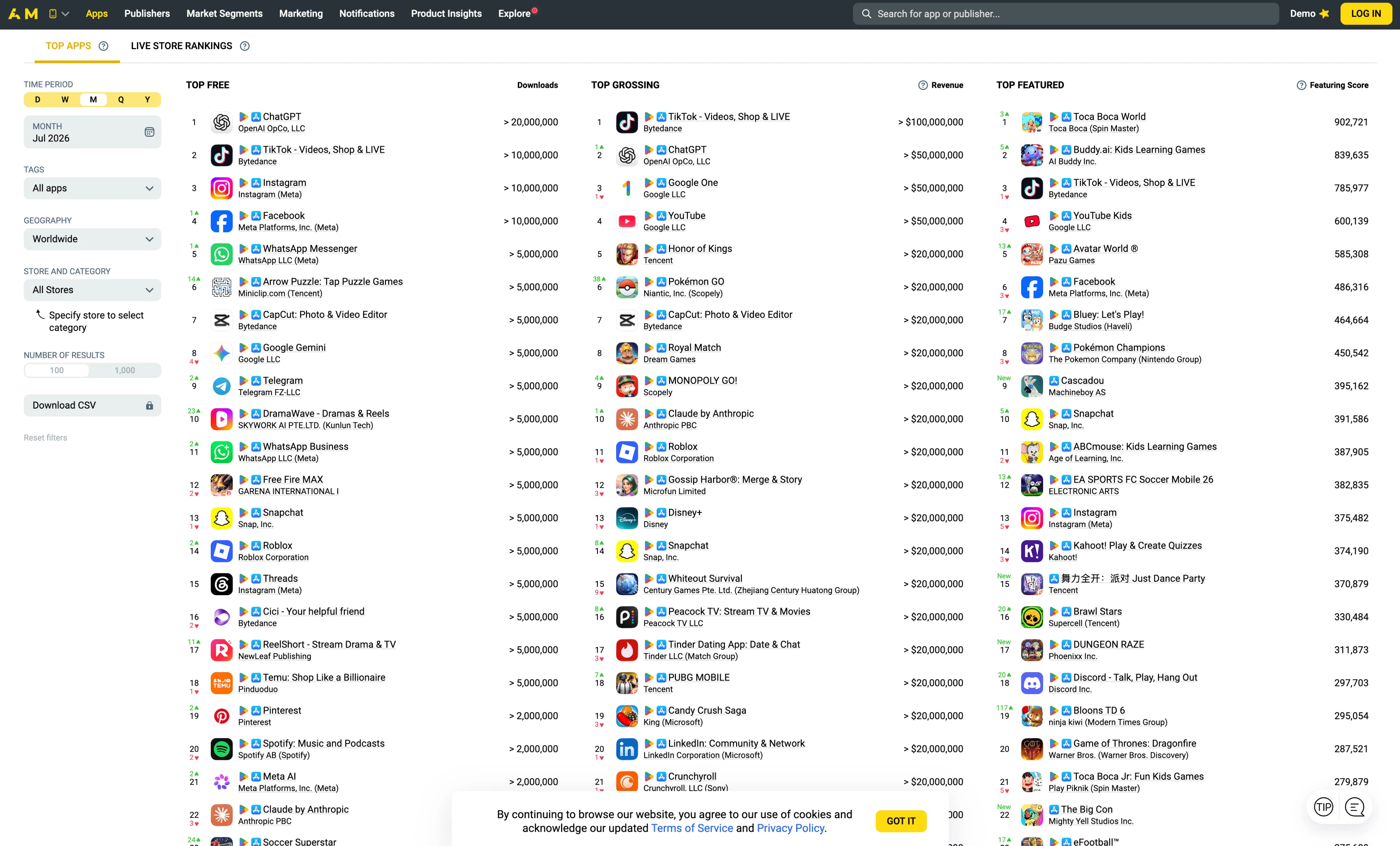Click the Telegram app icon
Viewport: 1400px width, 846px height.
click(222, 386)
